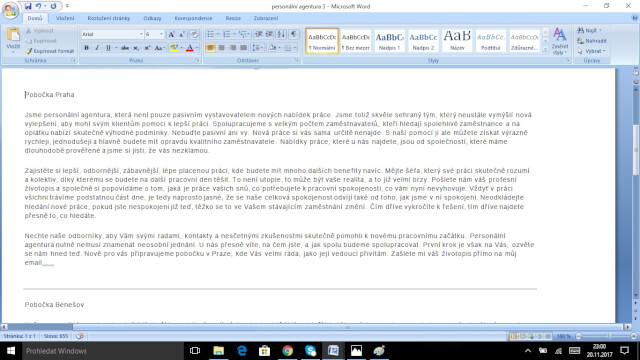This screenshot has width=640, height=360.
Task: Open the font size dropdown
Action: click(161, 34)
